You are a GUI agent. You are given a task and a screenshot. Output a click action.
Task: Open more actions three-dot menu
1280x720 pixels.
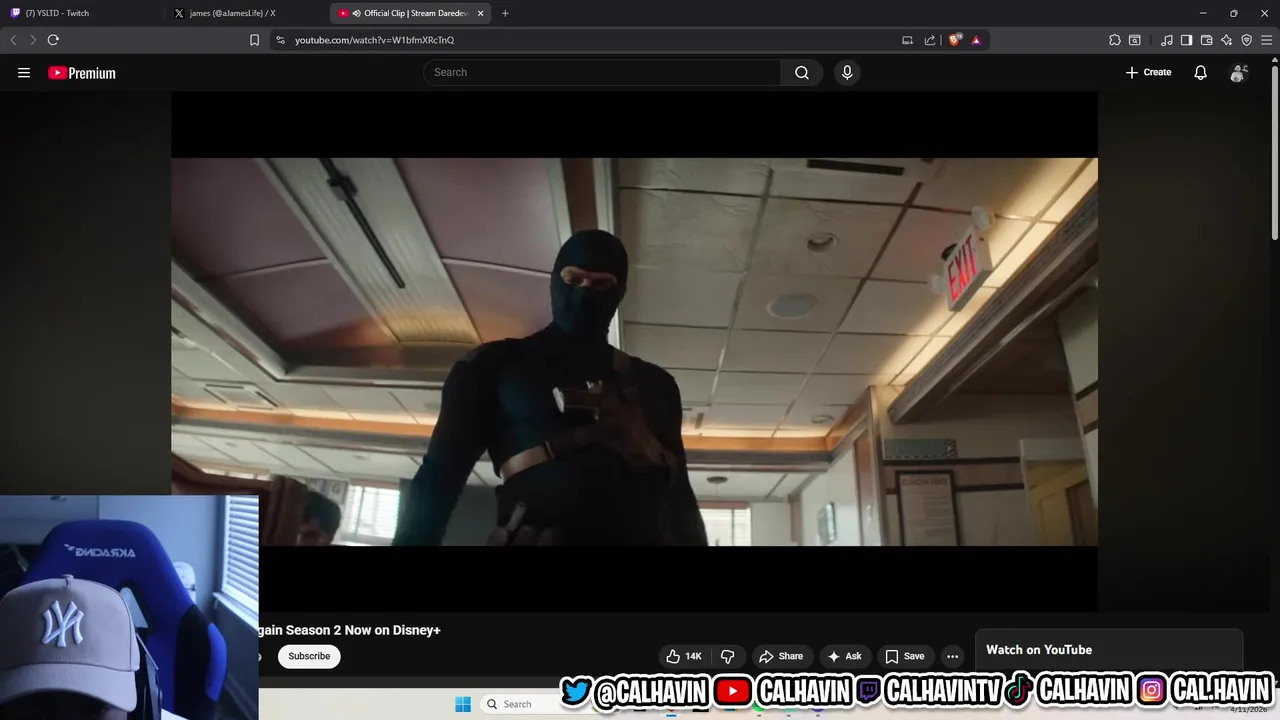[x=952, y=656]
